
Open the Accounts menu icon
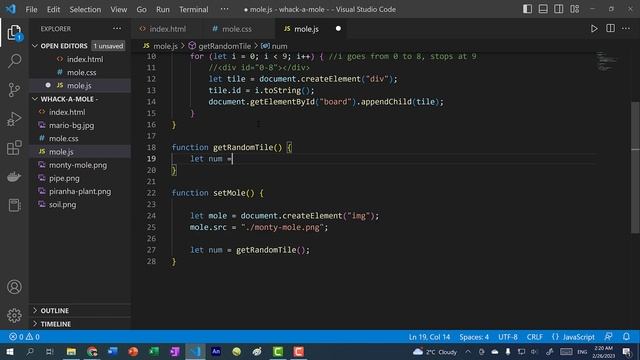14,287
